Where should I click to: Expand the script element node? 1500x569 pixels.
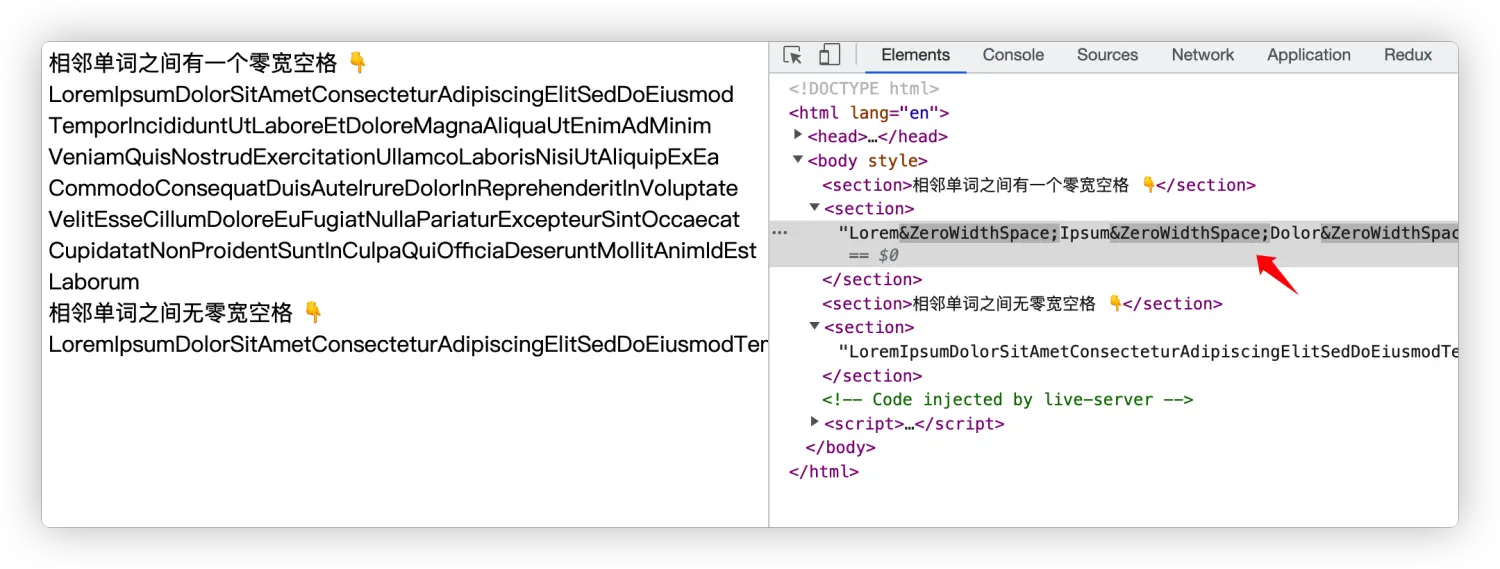815,423
